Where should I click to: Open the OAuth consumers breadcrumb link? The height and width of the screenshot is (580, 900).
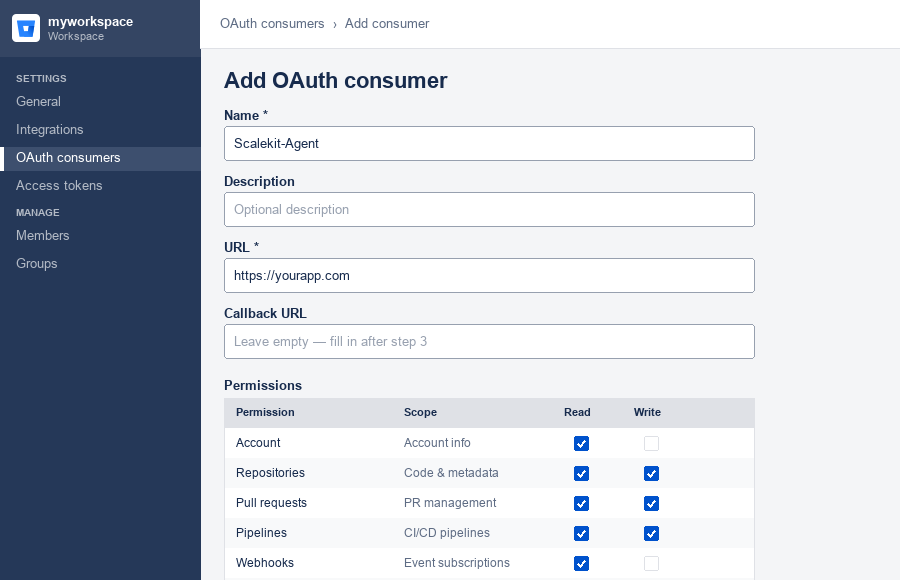pyautogui.click(x=272, y=23)
